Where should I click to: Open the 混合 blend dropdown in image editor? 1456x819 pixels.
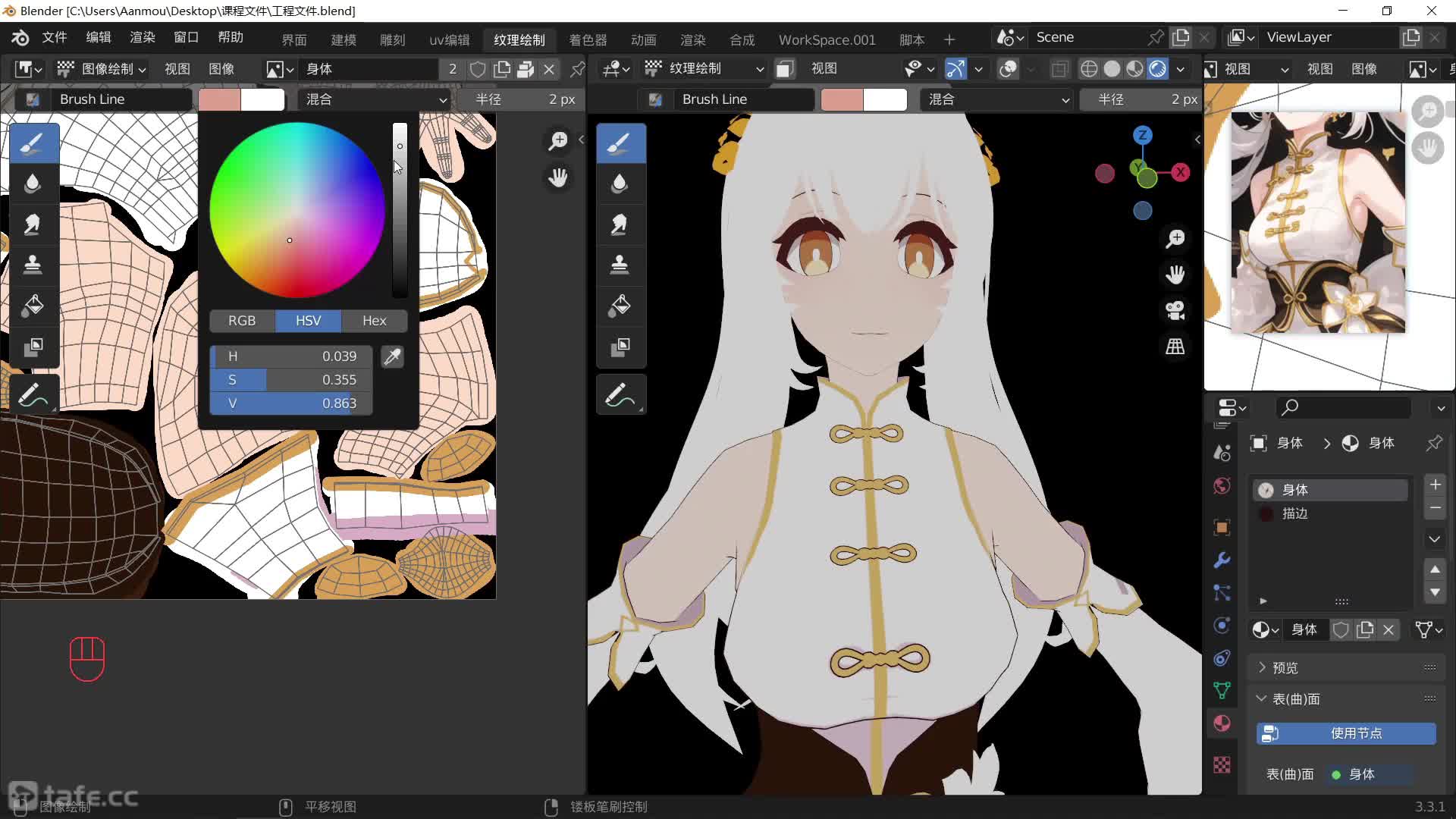[x=375, y=99]
